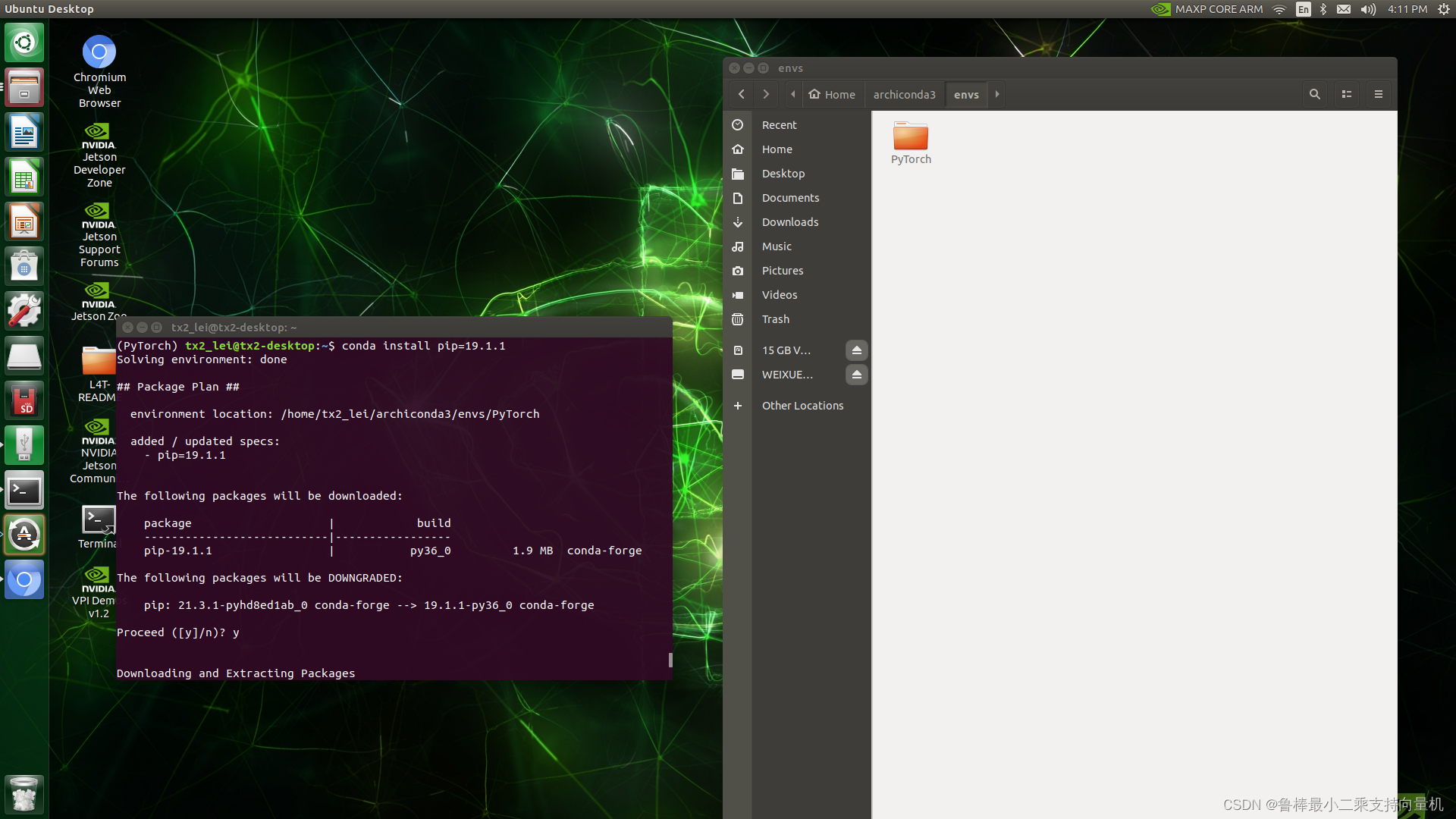Open Jetson Support Forums desktop shortcut

(99, 234)
